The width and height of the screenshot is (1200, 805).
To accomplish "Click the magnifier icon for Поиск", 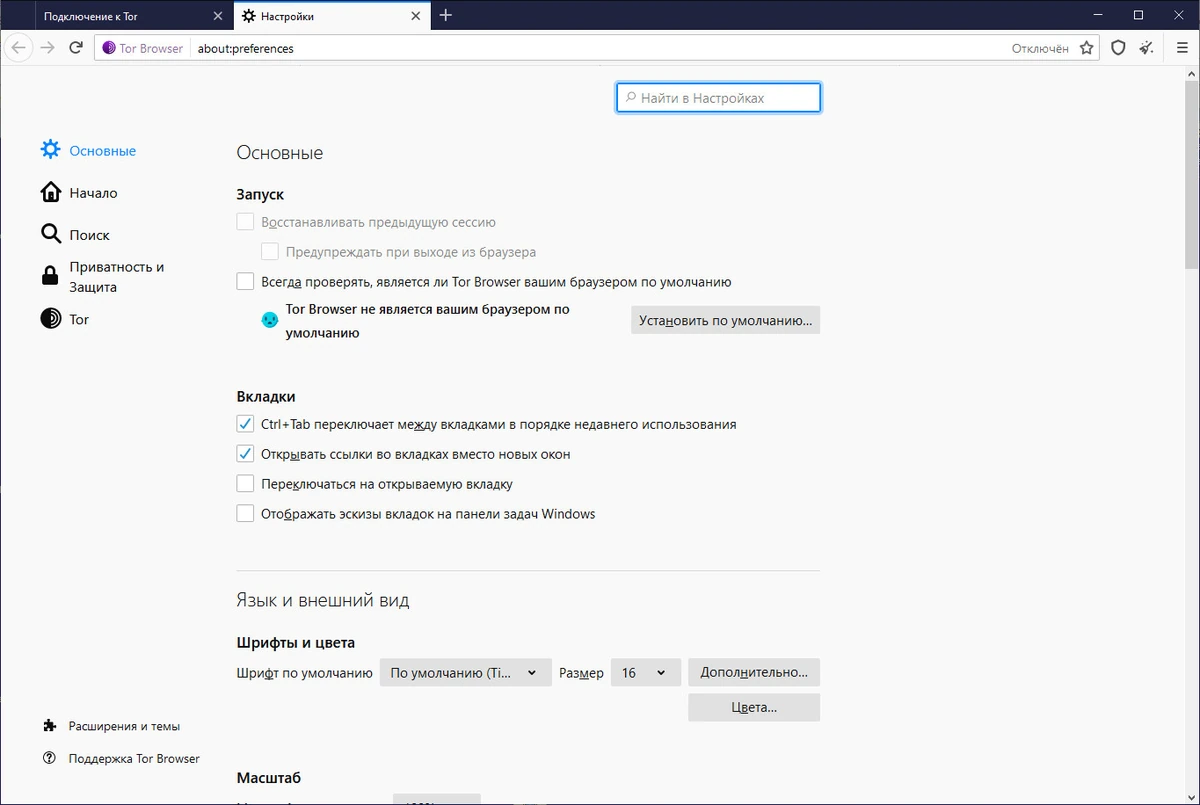I will [50, 234].
